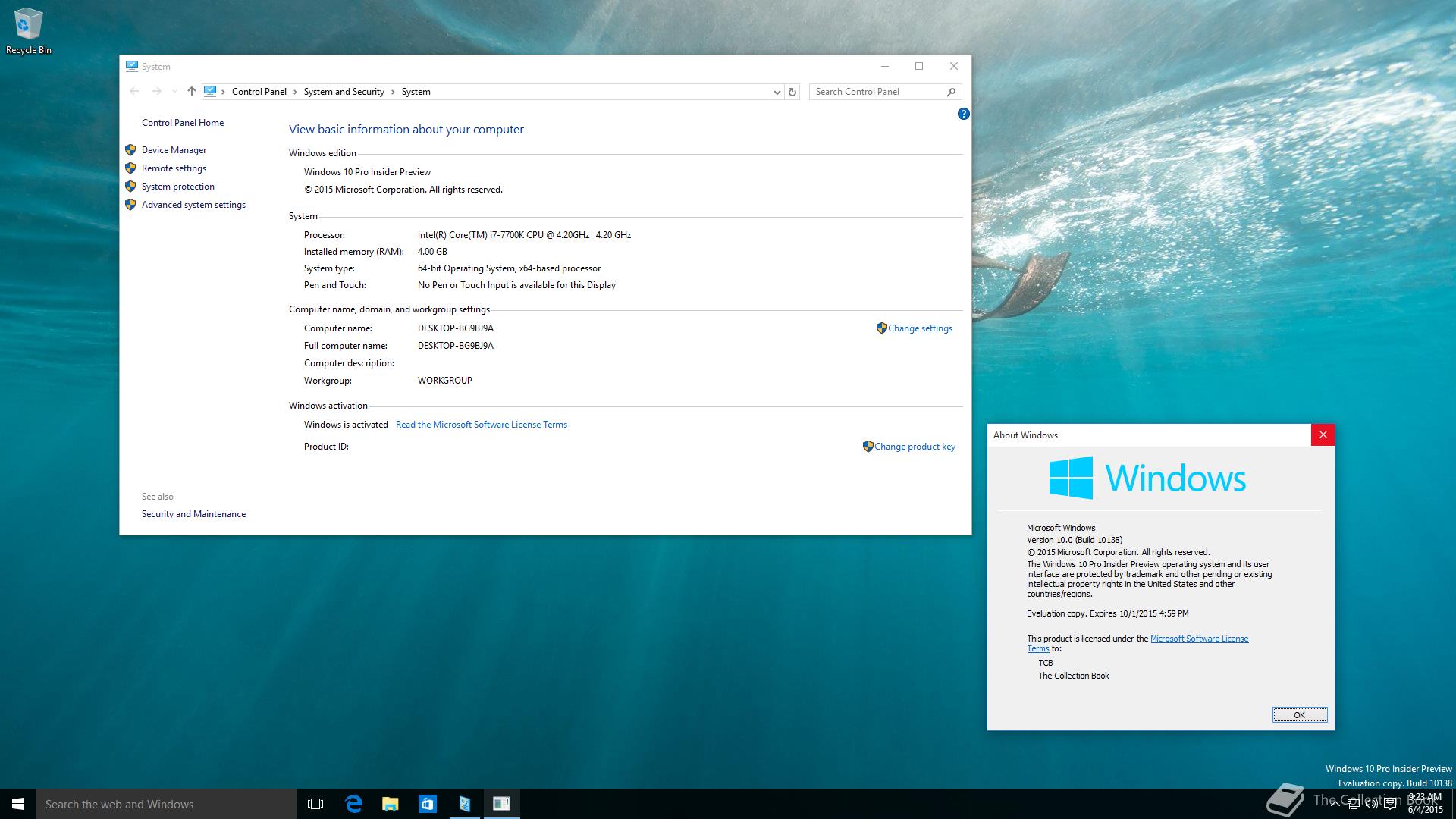Open Task View from the taskbar
1456x819 pixels.
coord(315,804)
